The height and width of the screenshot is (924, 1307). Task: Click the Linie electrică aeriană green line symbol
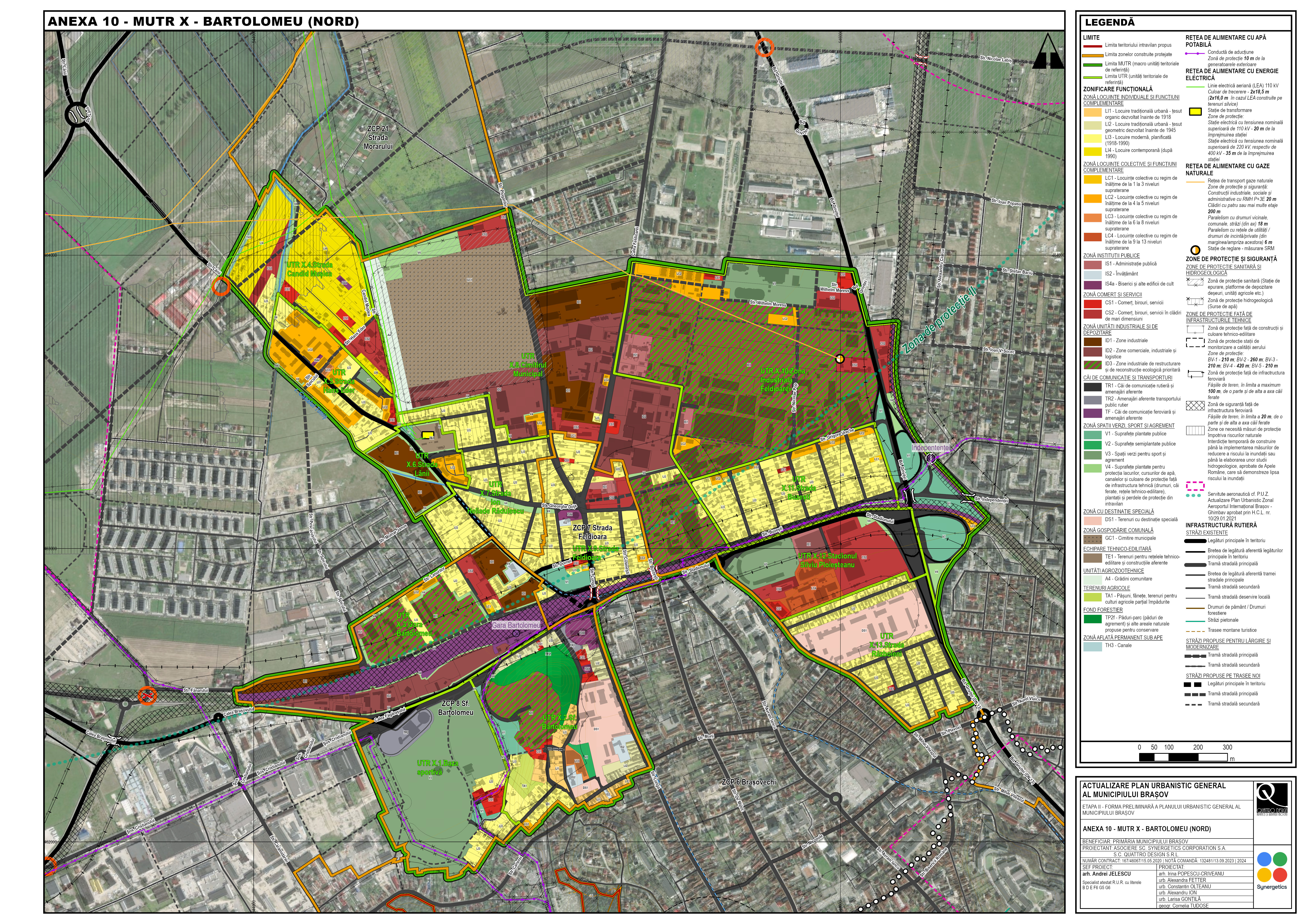[x=1195, y=87]
